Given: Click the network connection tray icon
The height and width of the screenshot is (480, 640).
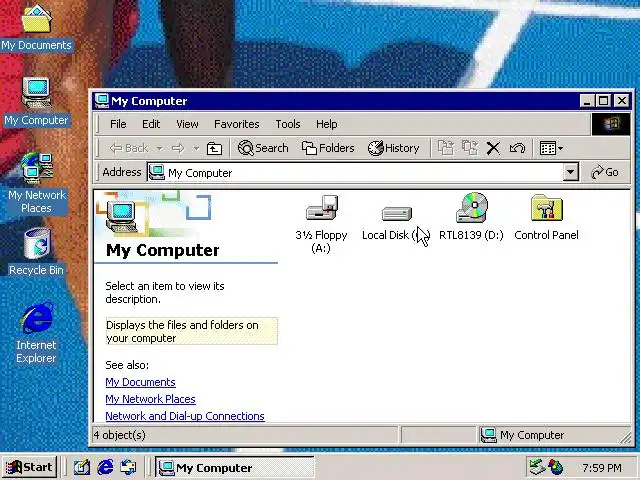Looking at the screenshot, I should click(537, 467).
